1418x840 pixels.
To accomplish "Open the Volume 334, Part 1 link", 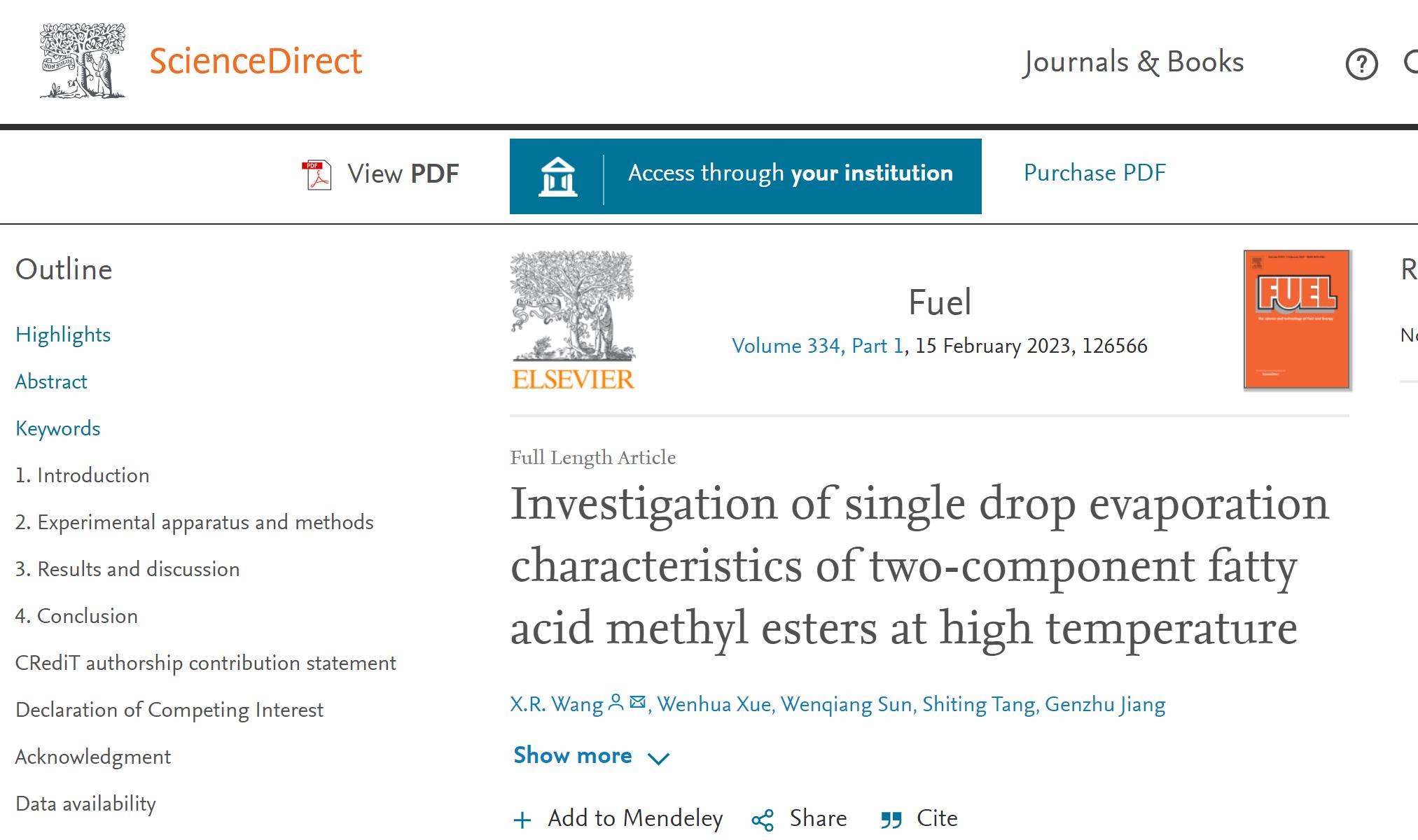I will tap(819, 346).
